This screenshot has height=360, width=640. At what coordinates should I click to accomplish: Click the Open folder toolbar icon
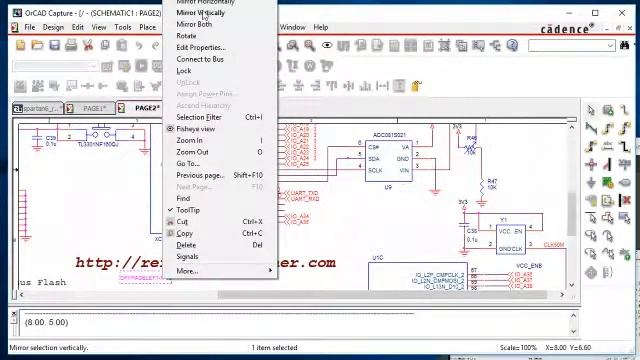pos(37,45)
